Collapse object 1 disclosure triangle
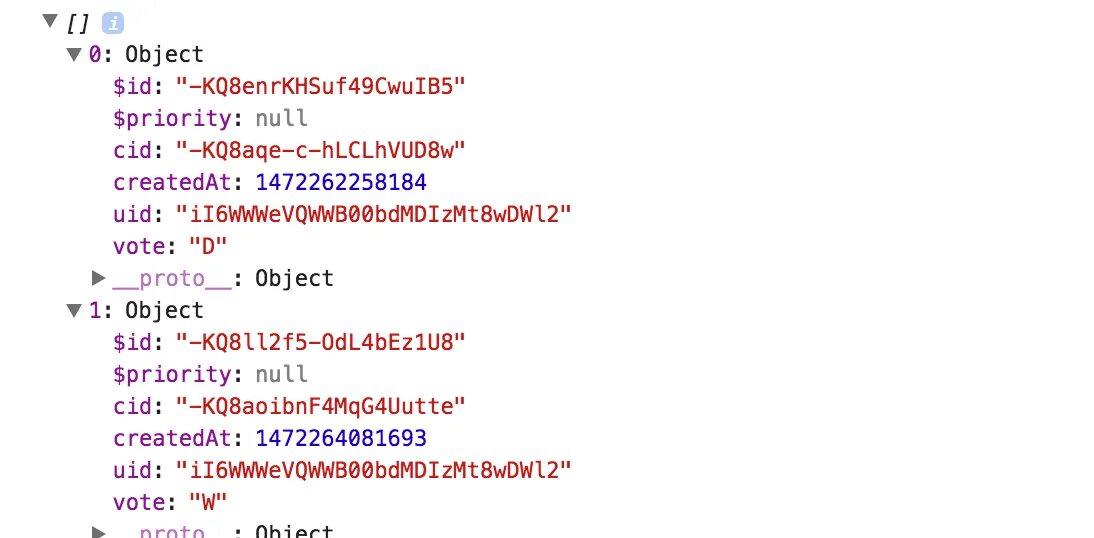Image resolution: width=1094 pixels, height=538 pixels. point(75,310)
